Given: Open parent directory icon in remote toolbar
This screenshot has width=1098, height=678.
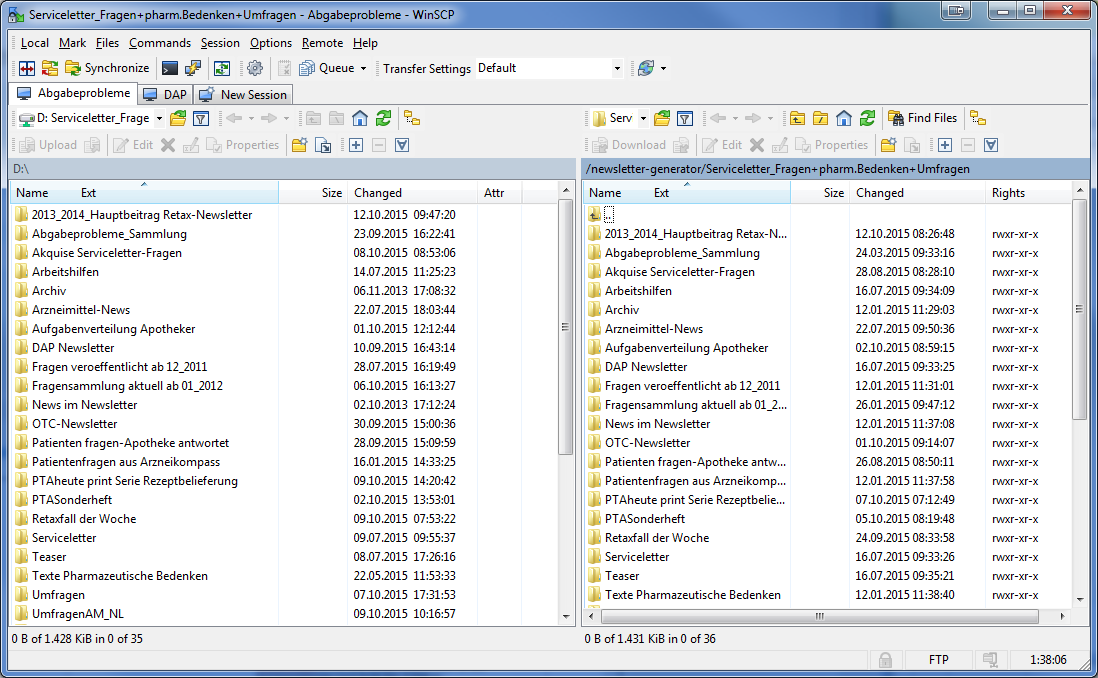Looking at the screenshot, I should point(798,118).
